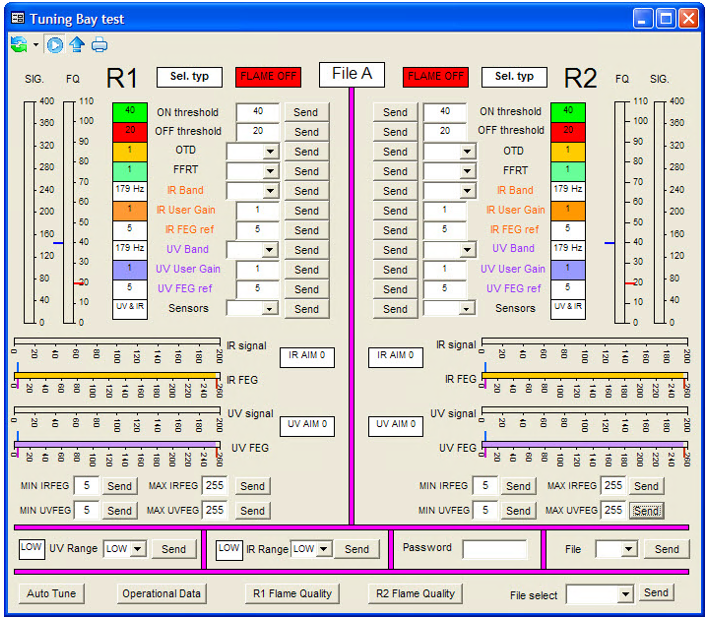Send the R1 IR User Gain value
The image size is (706, 619).
pos(306,211)
